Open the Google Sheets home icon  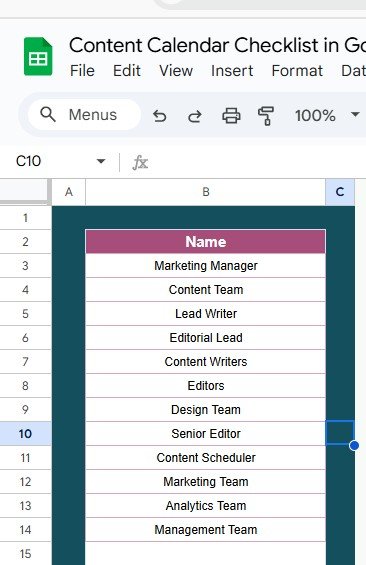point(38,56)
